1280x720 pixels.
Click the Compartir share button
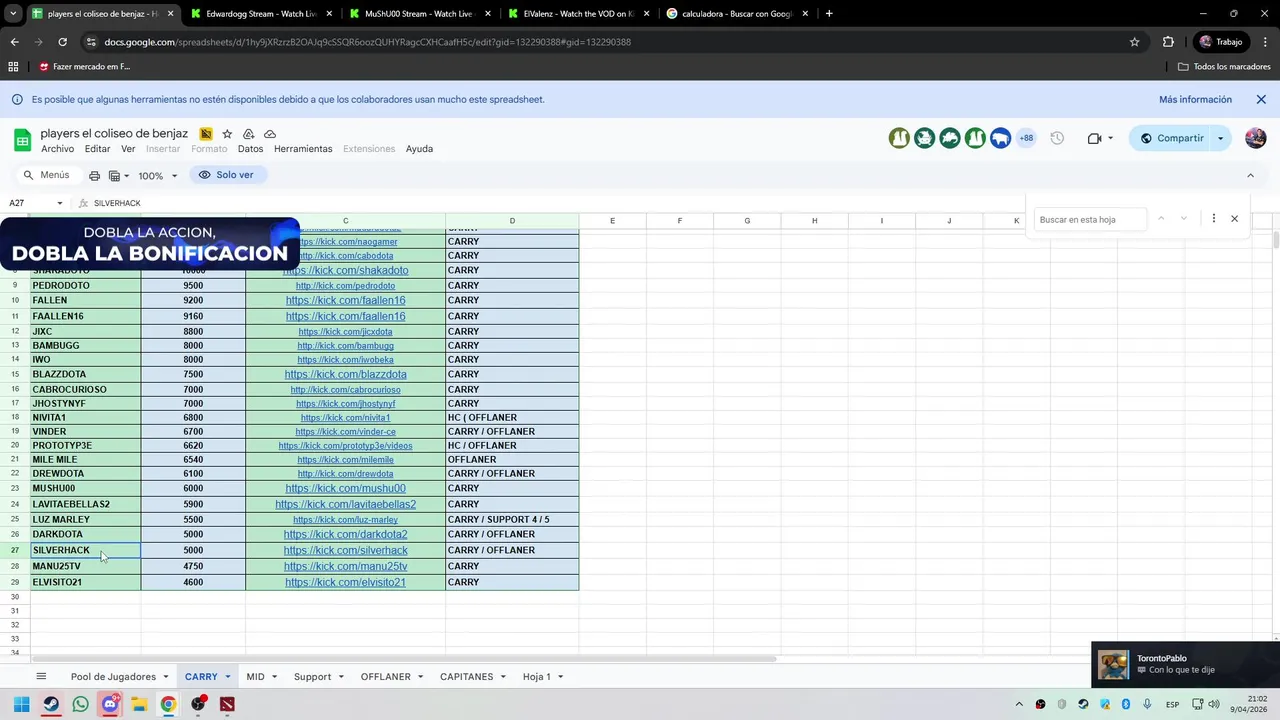pyautogui.click(x=1171, y=138)
